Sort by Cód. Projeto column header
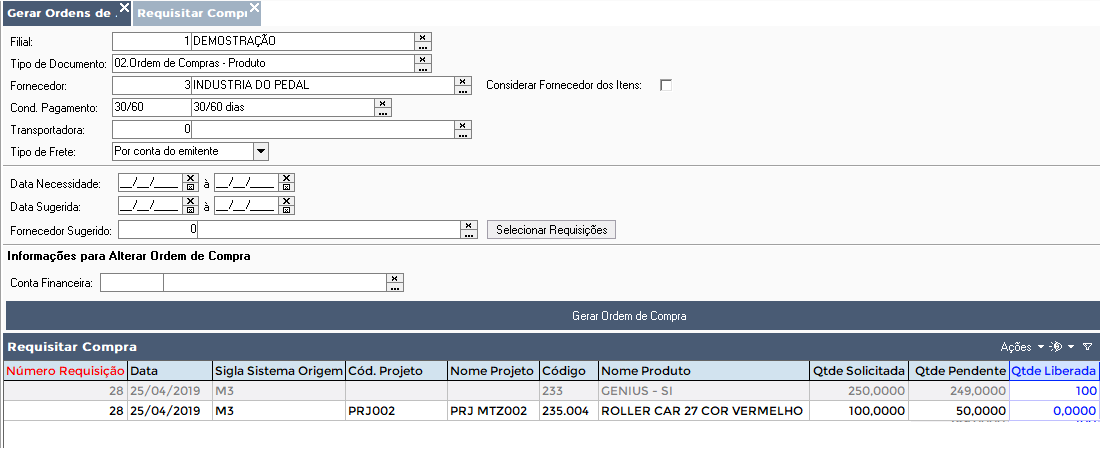Viewport: 1100px width, 451px height. point(396,371)
